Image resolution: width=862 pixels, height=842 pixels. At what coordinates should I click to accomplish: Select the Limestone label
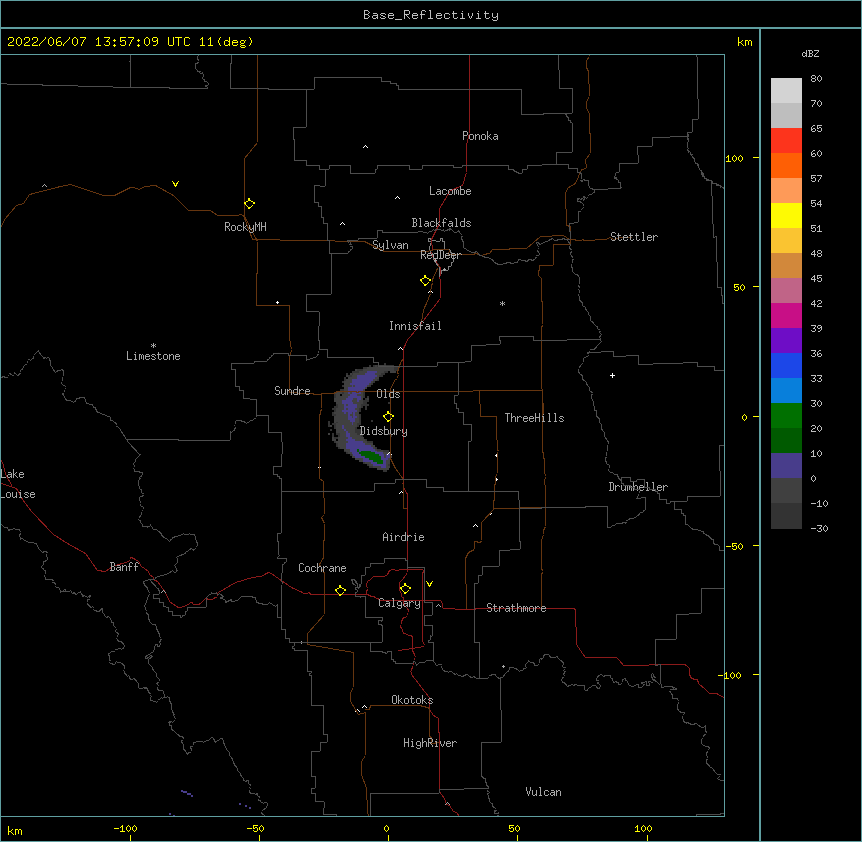(153, 356)
